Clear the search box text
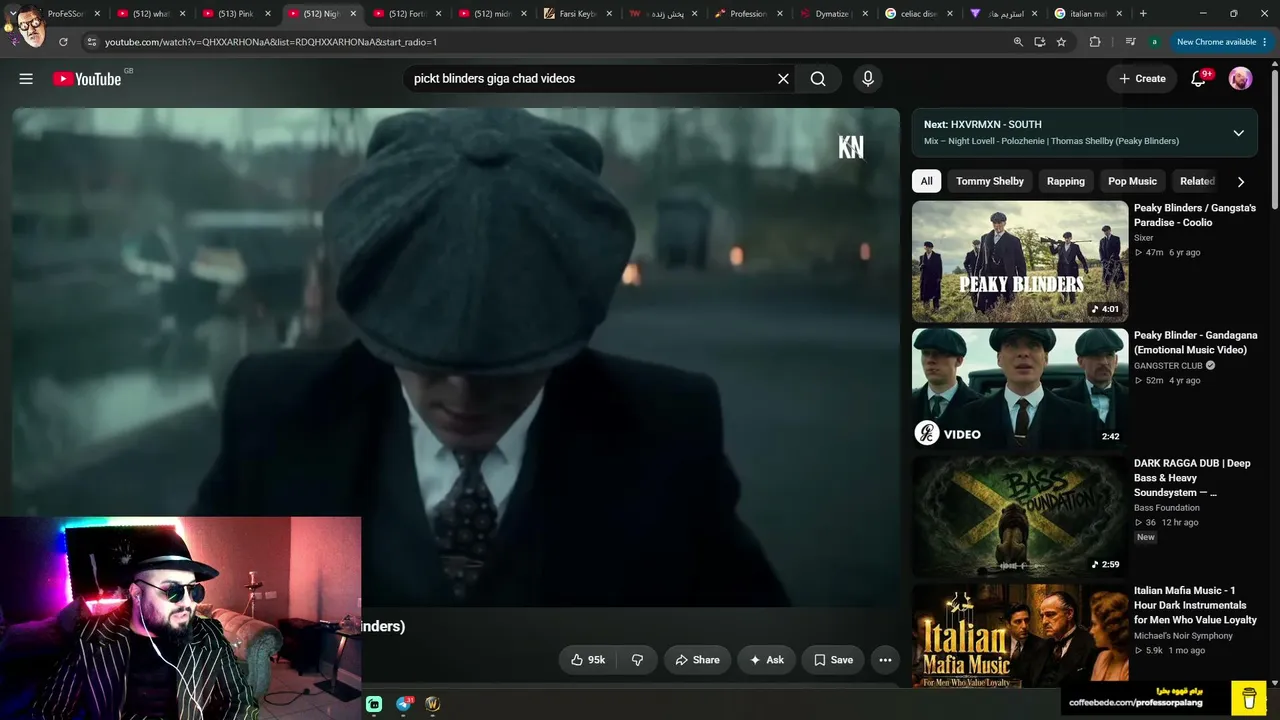 [783, 79]
